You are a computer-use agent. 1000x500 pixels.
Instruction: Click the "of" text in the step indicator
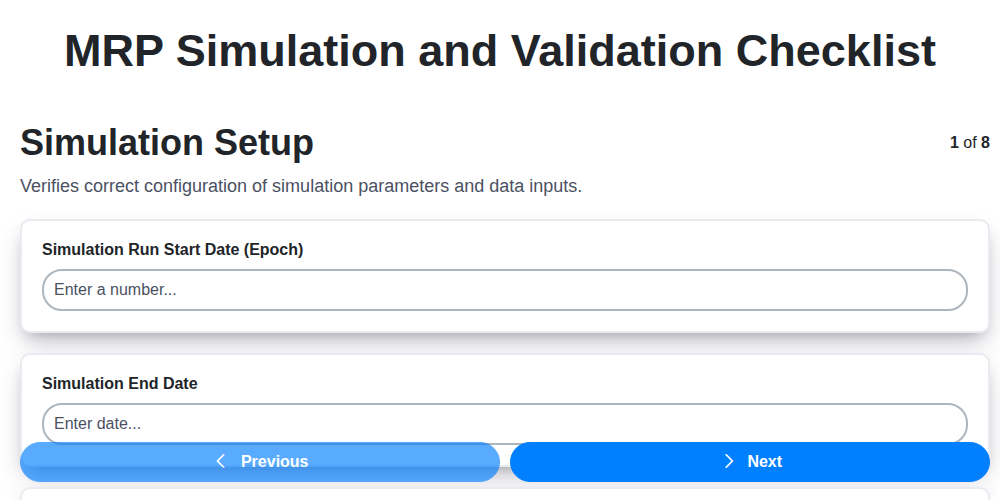(x=970, y=143)
